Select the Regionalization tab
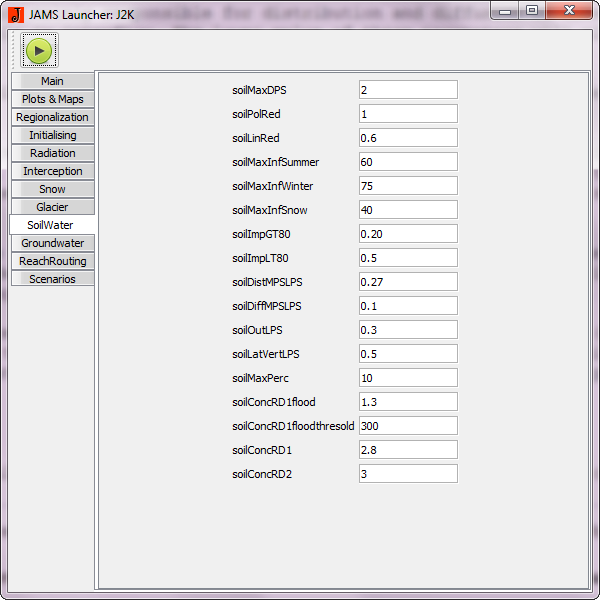The width and height of the screenshot is (600, 600). (53, 117)
